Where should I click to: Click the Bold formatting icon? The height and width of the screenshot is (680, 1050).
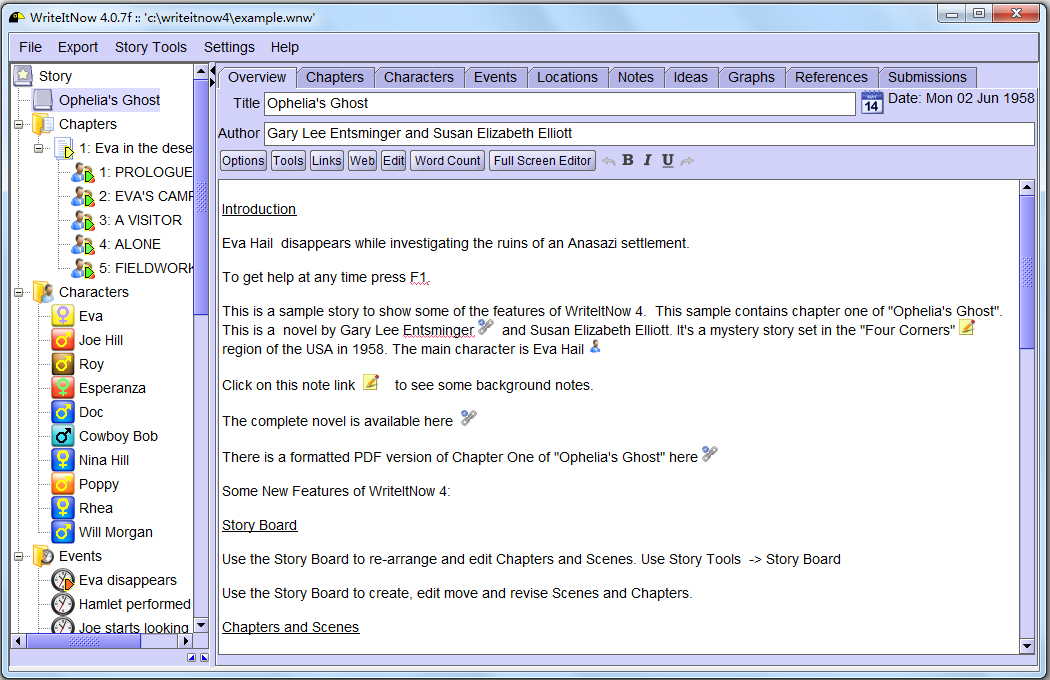627,160
